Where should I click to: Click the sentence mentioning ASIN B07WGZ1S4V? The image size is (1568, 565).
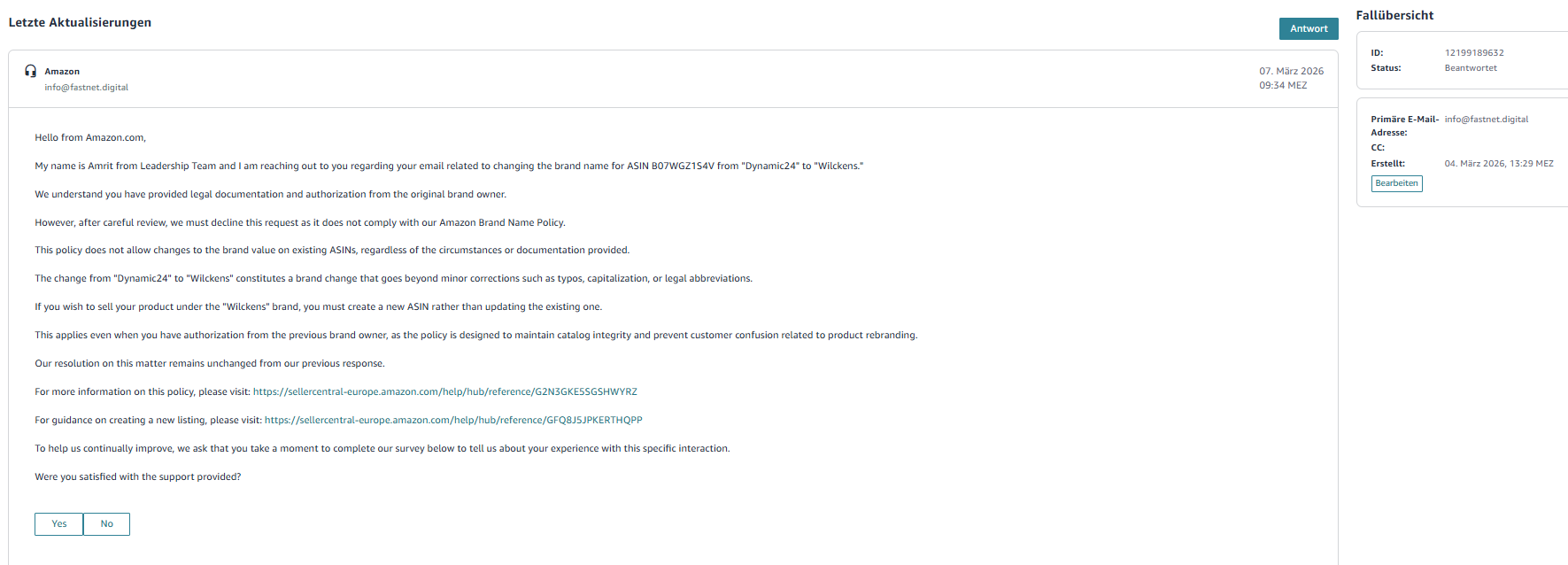[449, 166]
